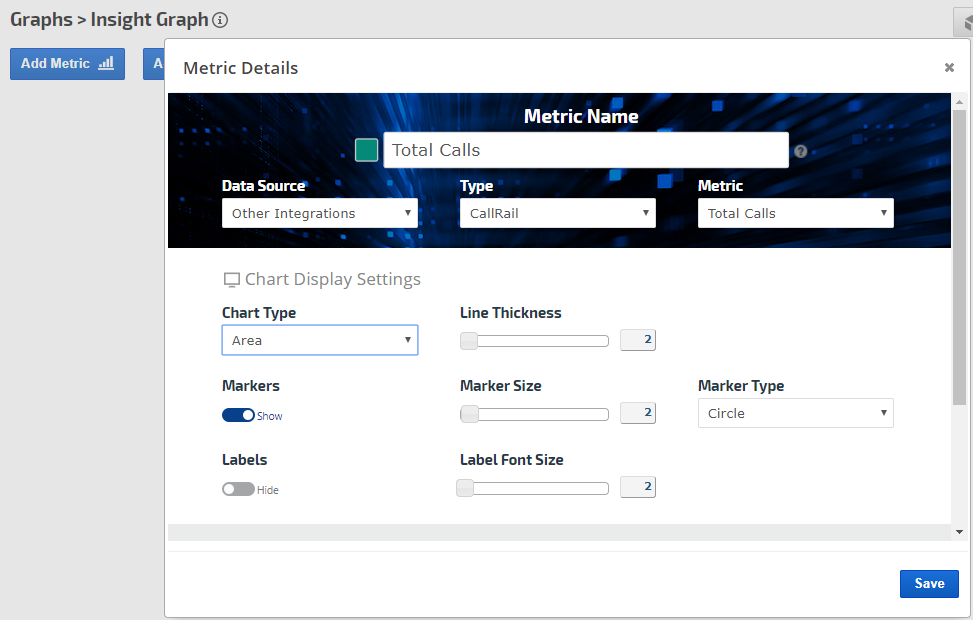Close the Metric Details dialog
973x620 pixels.
[949, 68]
